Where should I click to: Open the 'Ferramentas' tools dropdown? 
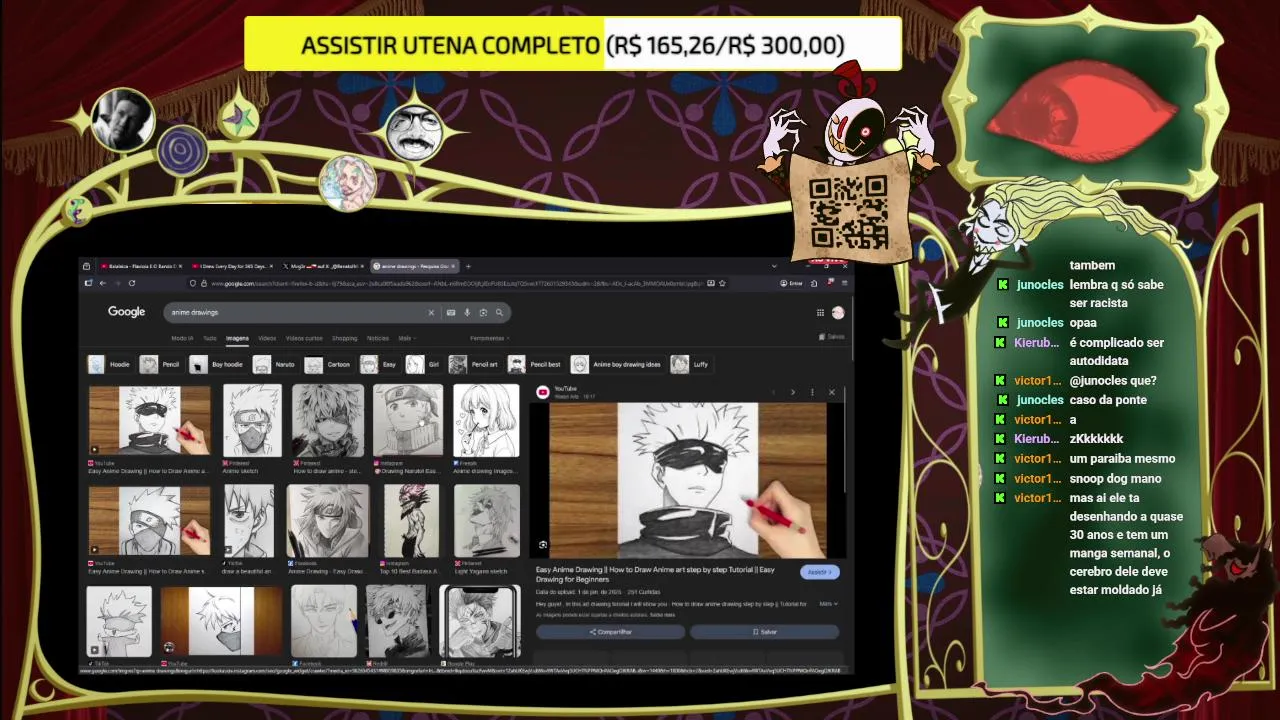tap(489, 338)
